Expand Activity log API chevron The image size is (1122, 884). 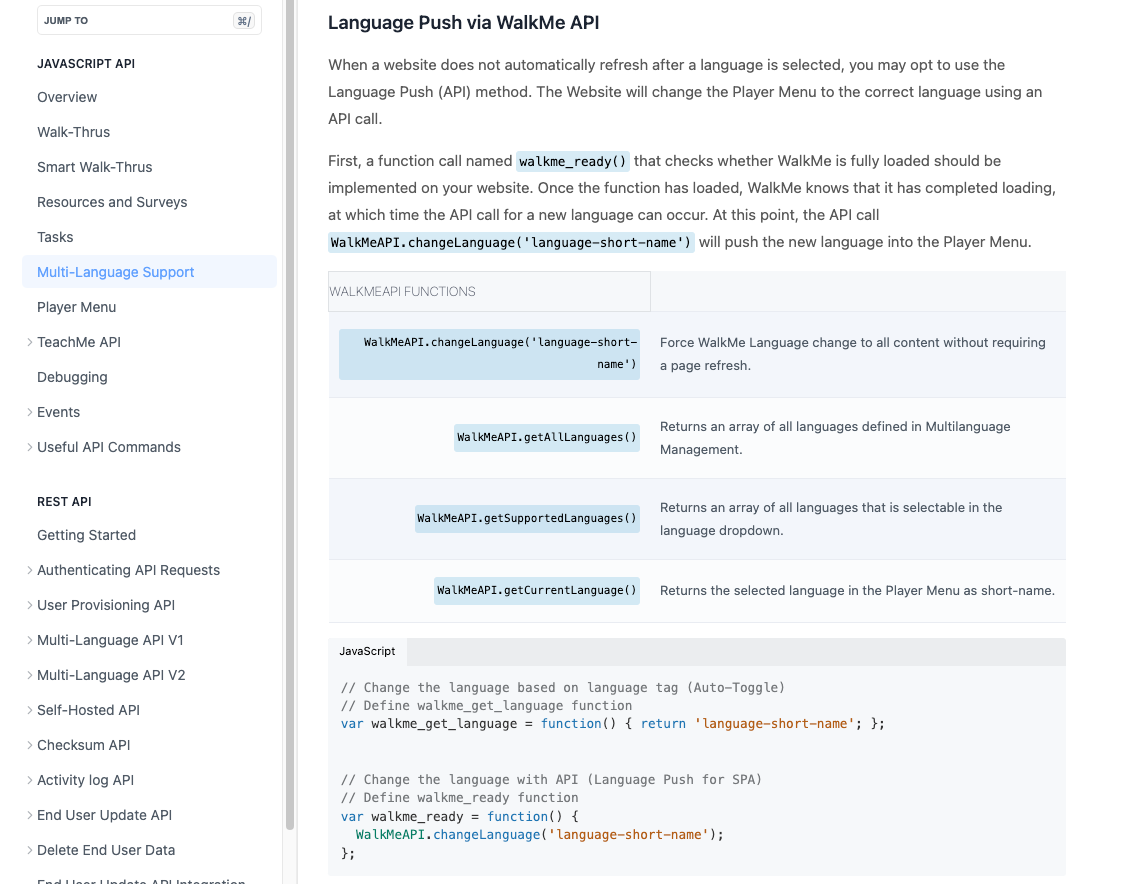30,780
